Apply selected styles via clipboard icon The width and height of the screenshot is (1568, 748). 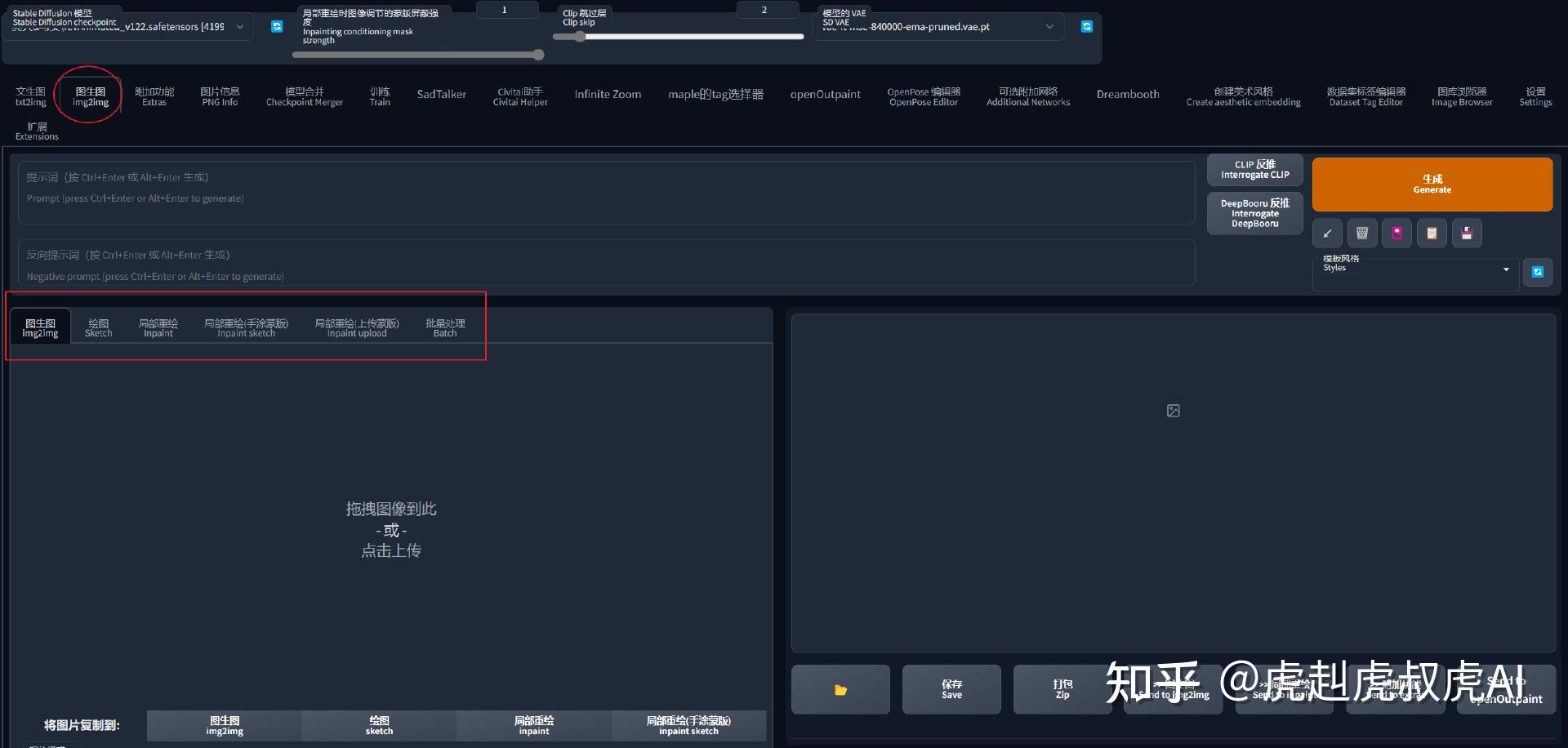(x=1431, y=233)
